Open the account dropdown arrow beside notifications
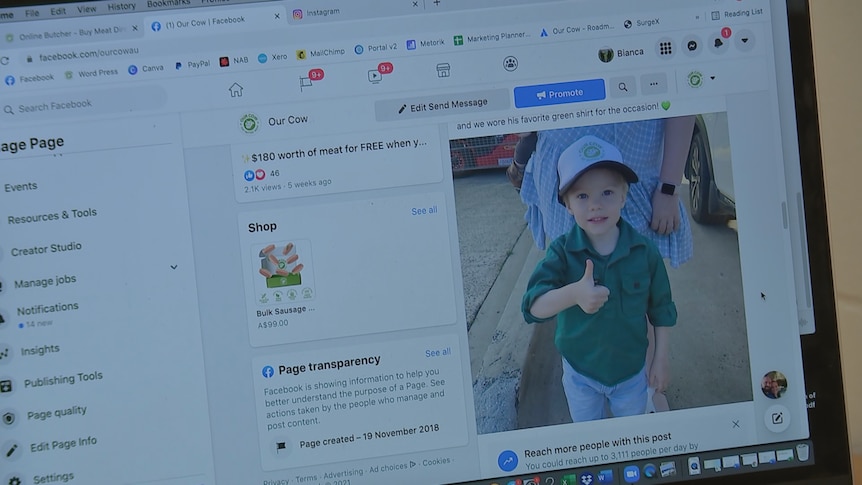This screenshot has width=862, height=485. [744, 40]
